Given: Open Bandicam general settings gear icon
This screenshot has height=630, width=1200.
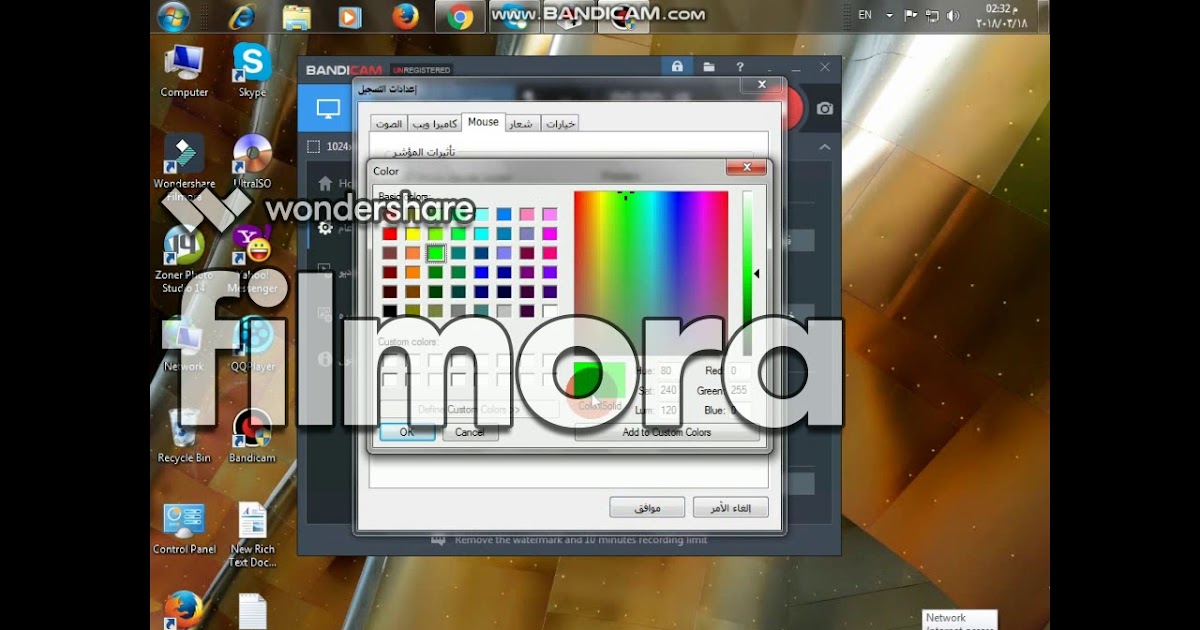Looking at the screenshot, I should tap(325, 228).
